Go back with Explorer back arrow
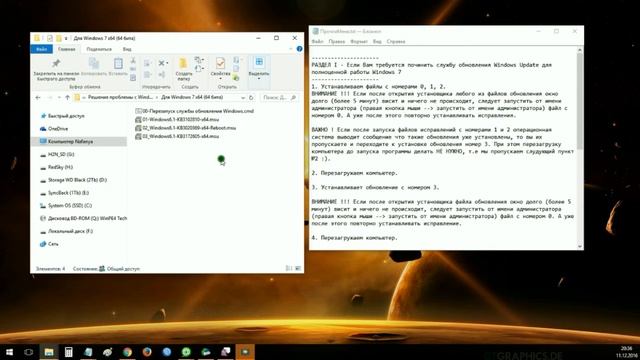640x360 pixels. 38,98
